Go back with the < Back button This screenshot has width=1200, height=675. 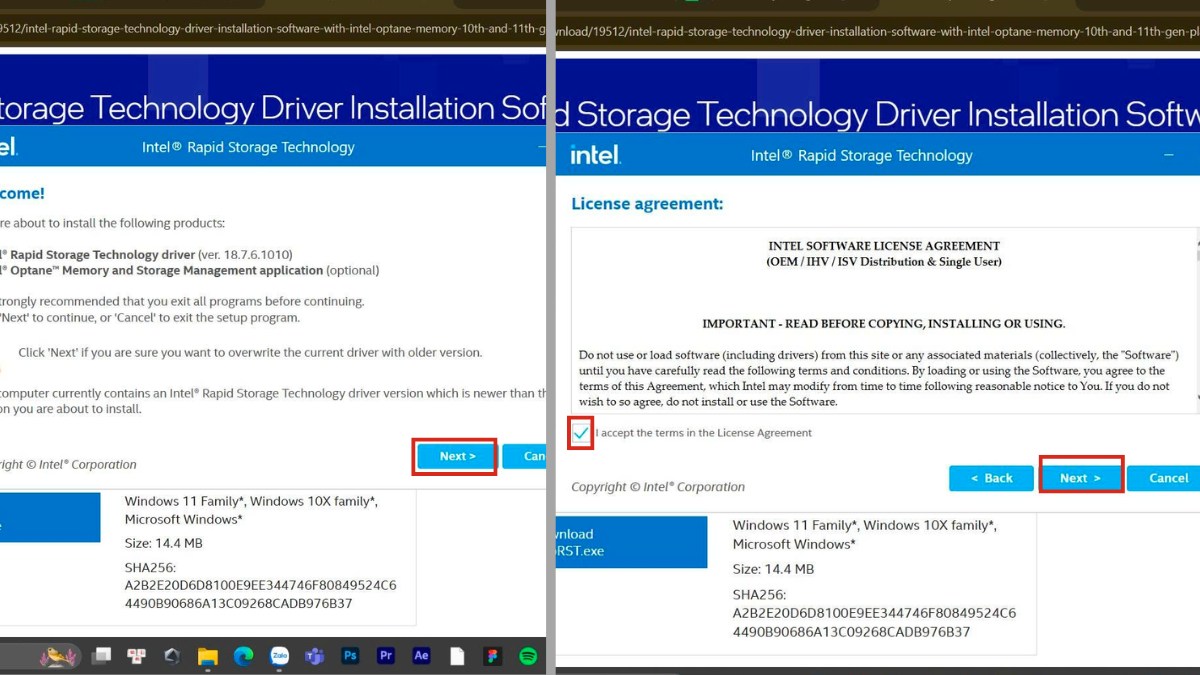pyautogui.click(x=991, y=478)
